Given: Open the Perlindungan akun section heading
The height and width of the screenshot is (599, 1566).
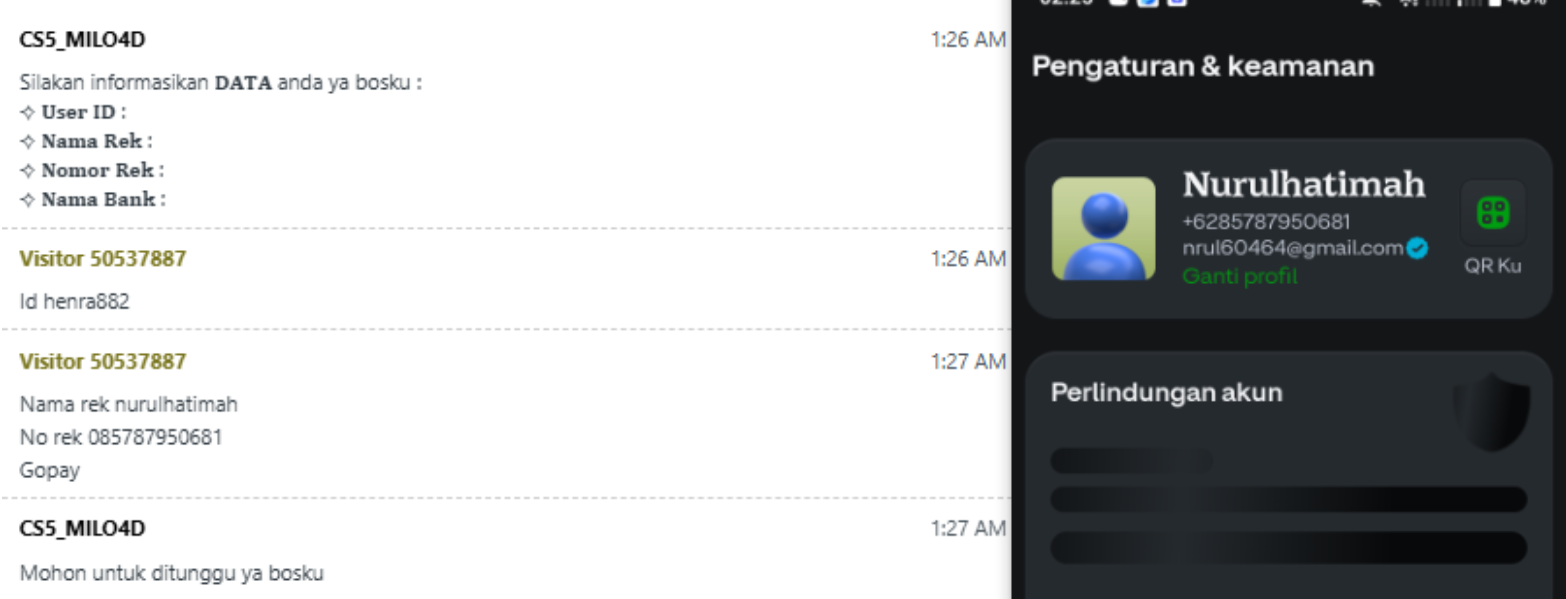Looking at the screenshot, I should [1166, 392].
